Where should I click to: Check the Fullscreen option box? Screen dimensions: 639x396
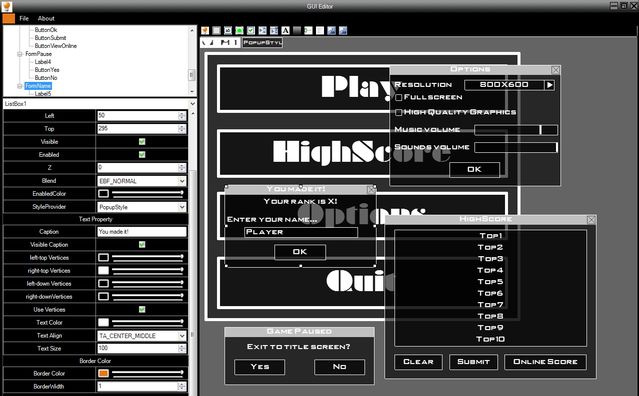(399, 97)
